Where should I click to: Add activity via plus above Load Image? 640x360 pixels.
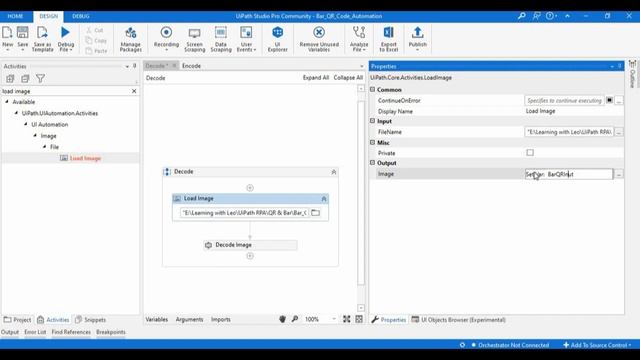pyautogui.click(x=250, y=188)
